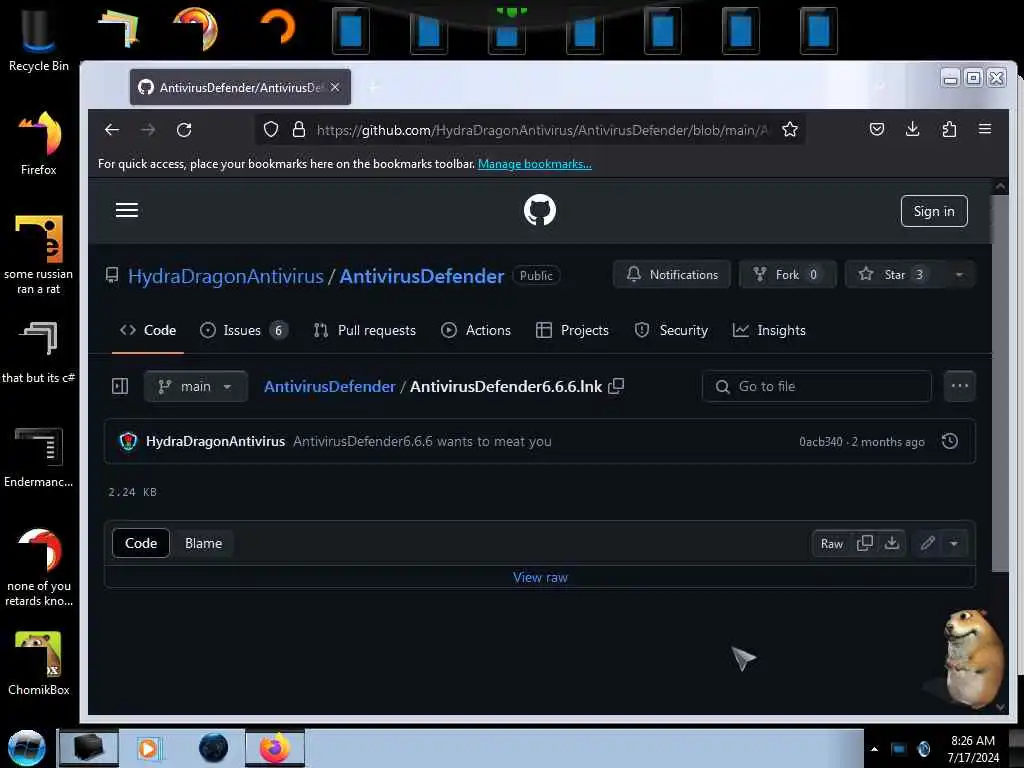Open the Firefox shortcut on the desktop
This screenshot has height=768, width=1024.
click(39, 144)
